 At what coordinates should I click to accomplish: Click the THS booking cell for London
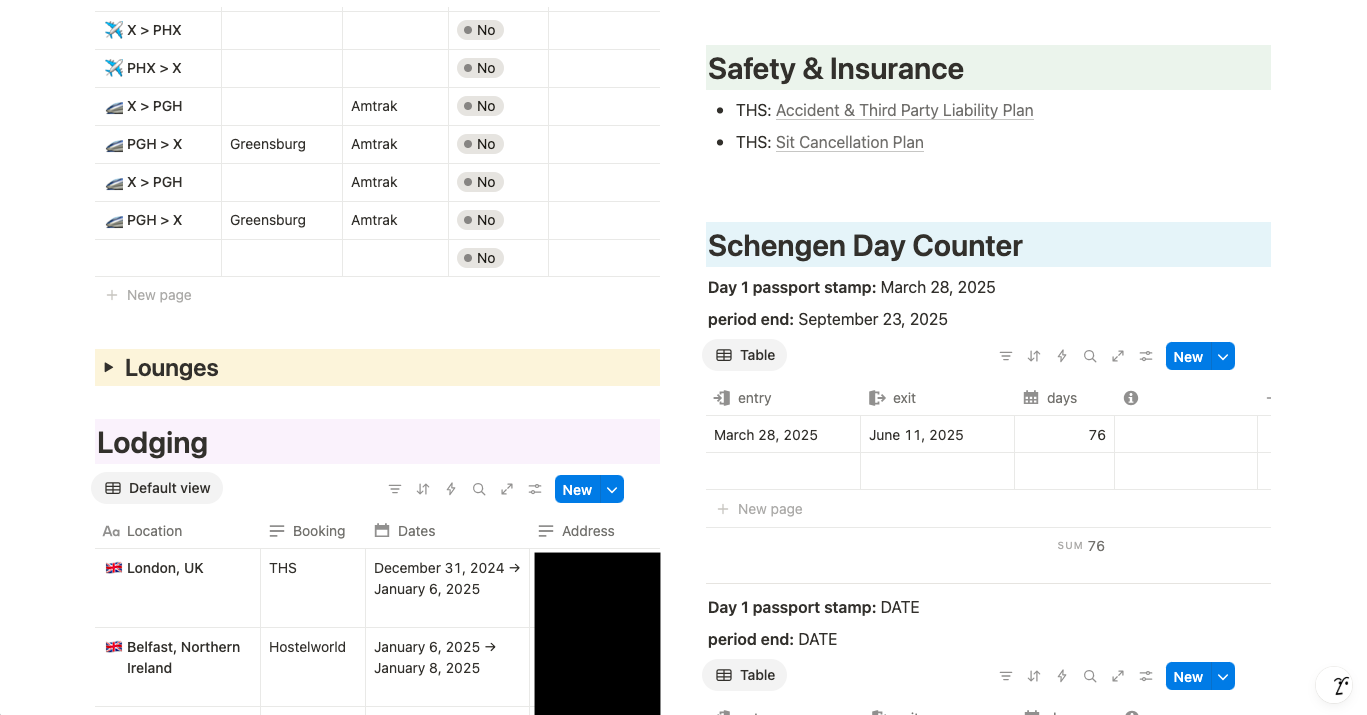coord(313,588)
